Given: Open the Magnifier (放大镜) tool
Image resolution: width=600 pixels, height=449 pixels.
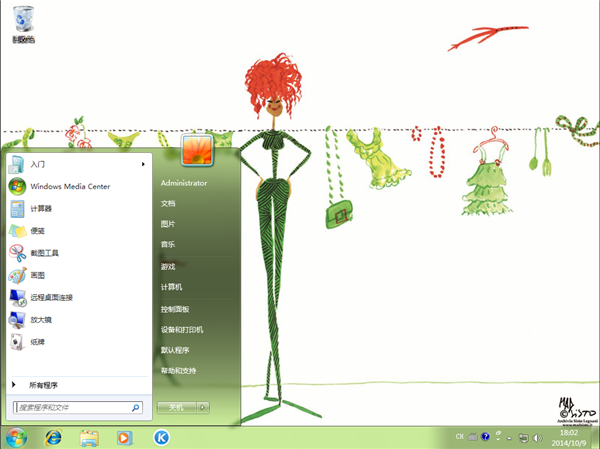Looking at the screenshot, I should (x=40, y=320).
